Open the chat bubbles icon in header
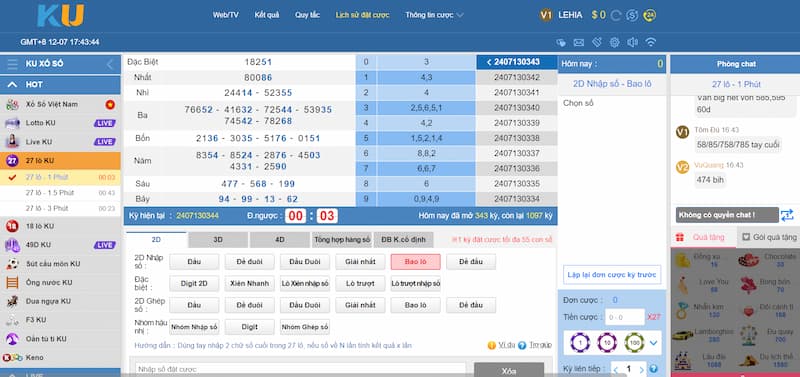Screen dimensions: 800x377 coord(561,42)
